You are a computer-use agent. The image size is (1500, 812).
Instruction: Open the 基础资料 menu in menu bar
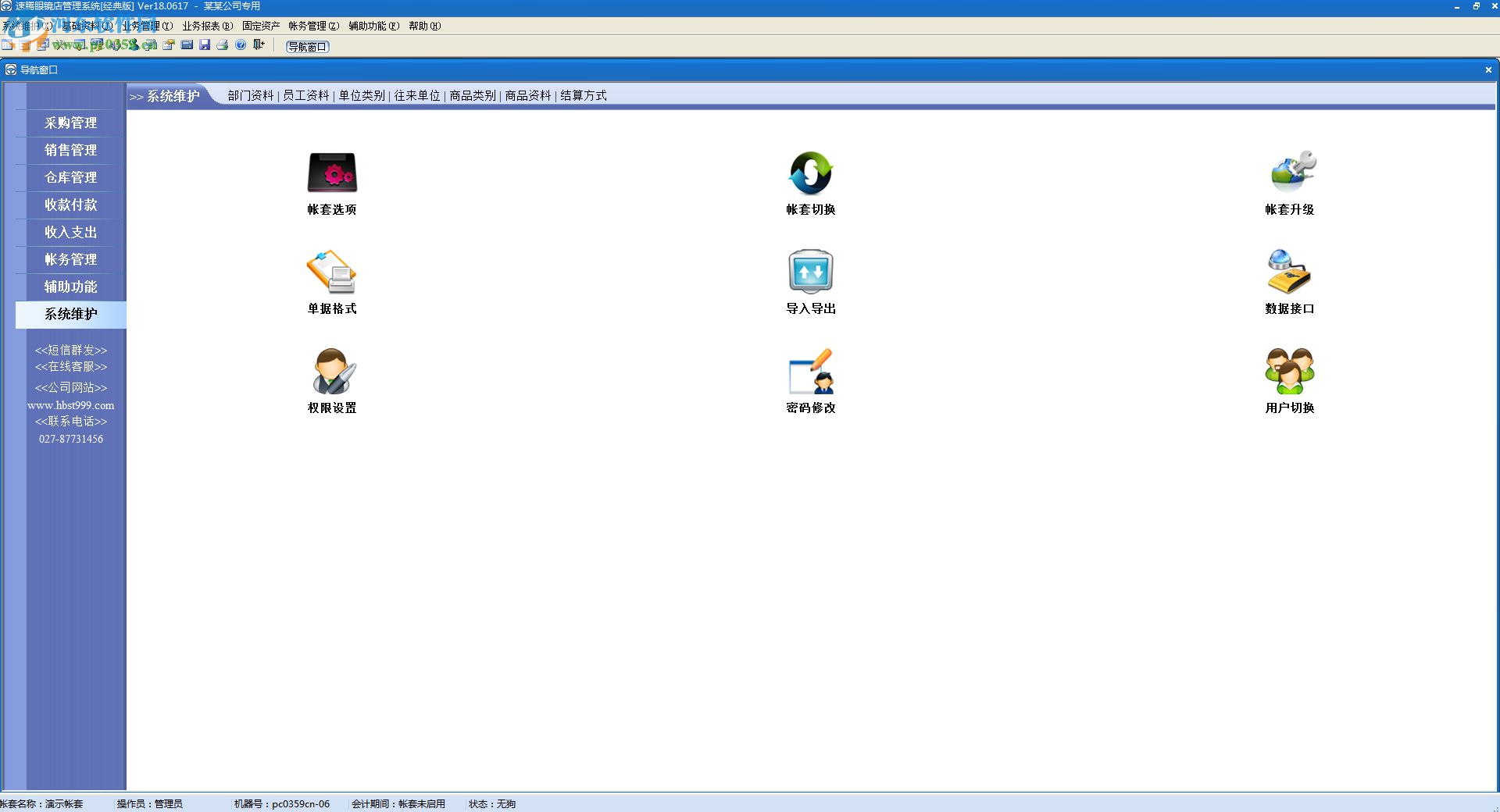pyautogui.click(x=87, y=26)
